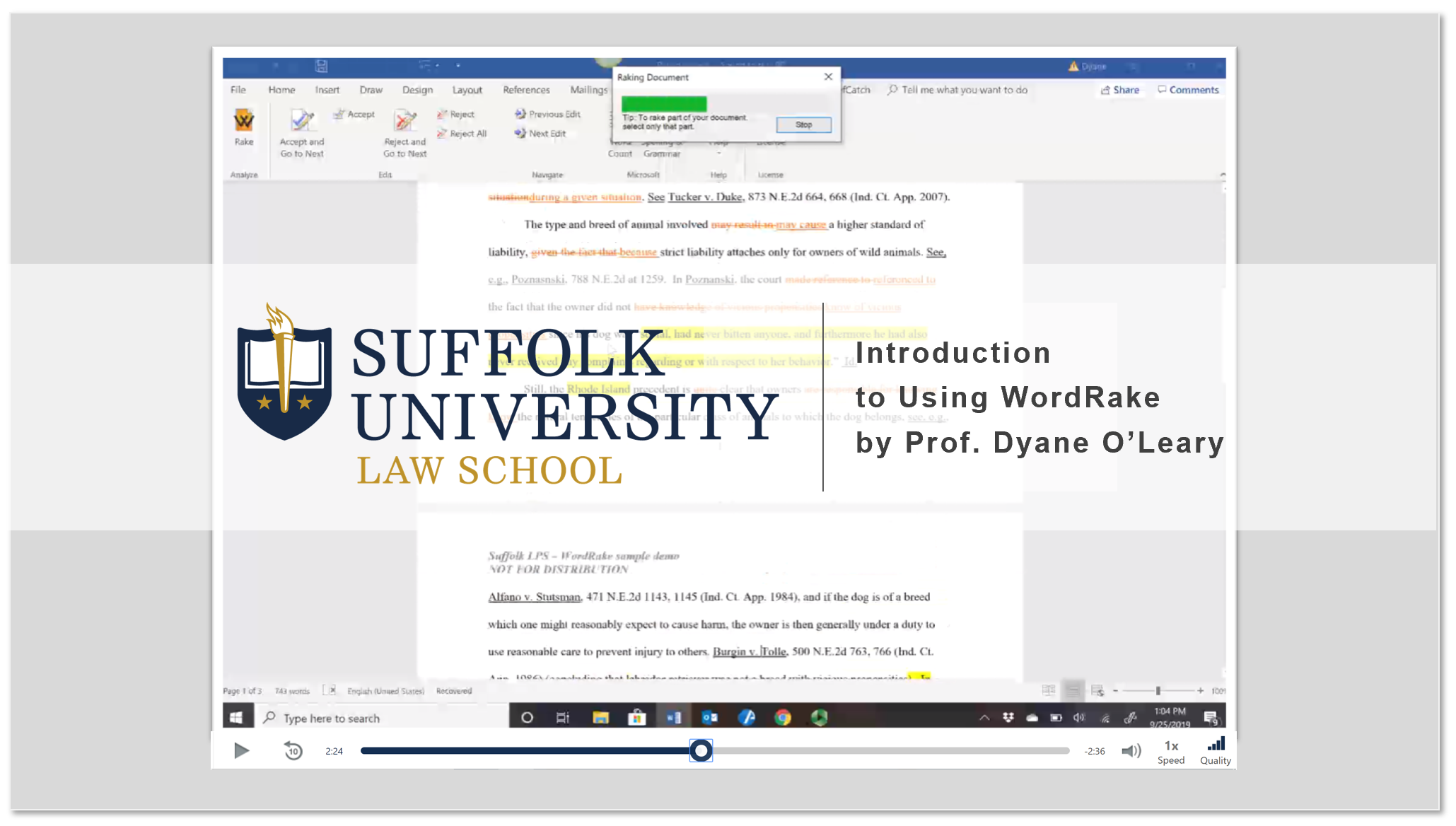Switch to the Design tab
This screenshot has width=1456, height=826.
click(417, 90)
